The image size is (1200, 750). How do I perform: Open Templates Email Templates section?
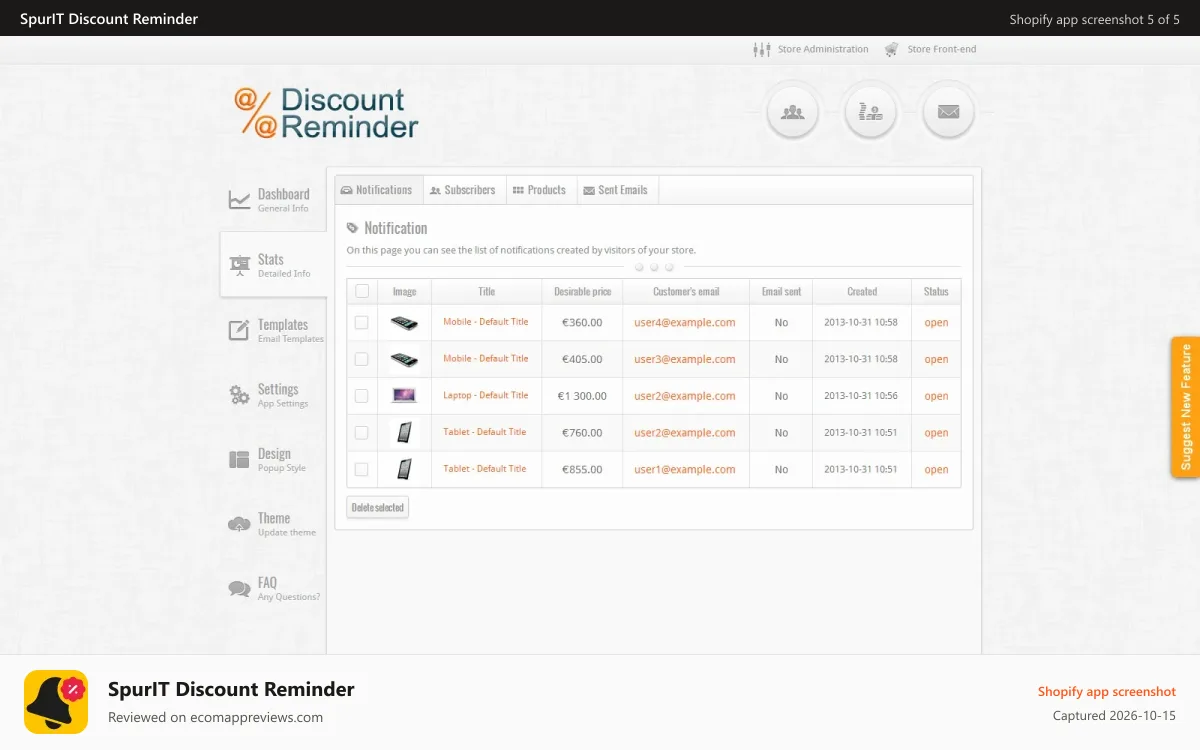click(273, 330)
